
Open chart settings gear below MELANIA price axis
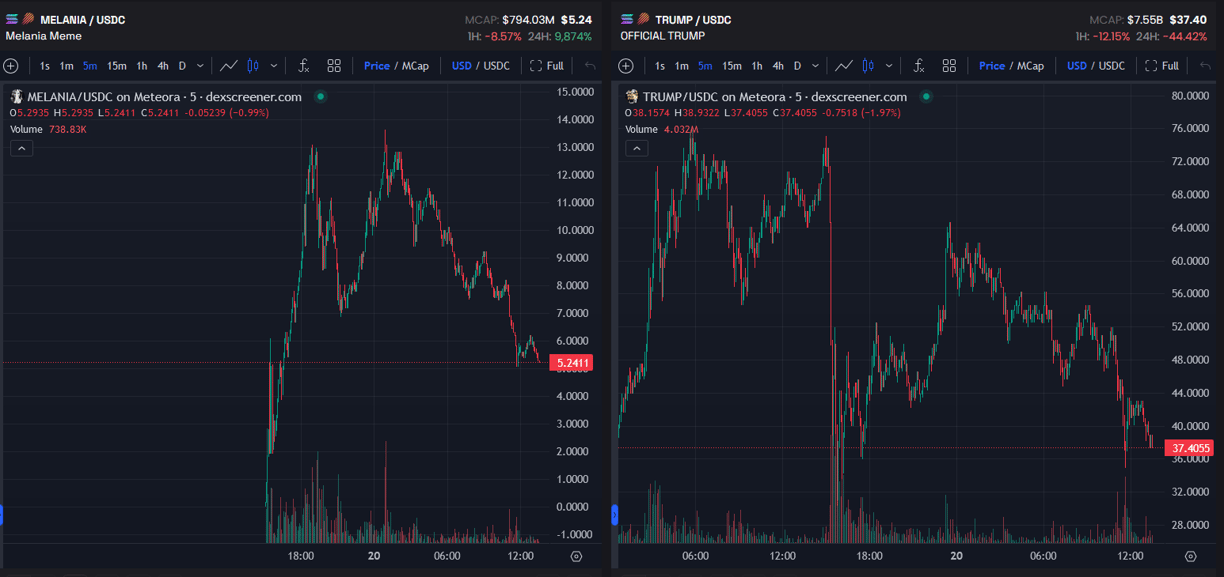click(x=576, y=556)
